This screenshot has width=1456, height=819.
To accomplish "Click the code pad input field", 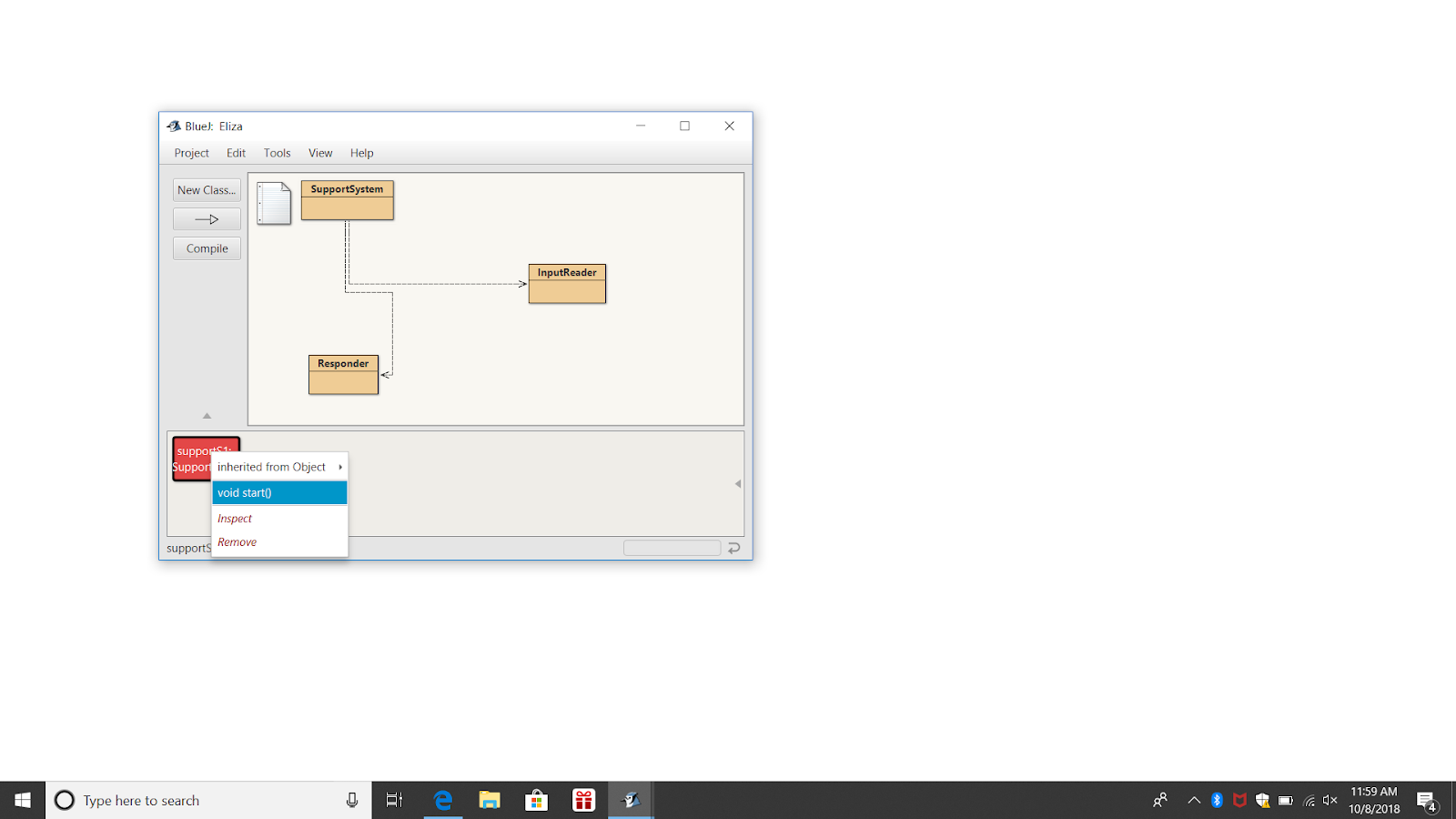I will [672, 548].
